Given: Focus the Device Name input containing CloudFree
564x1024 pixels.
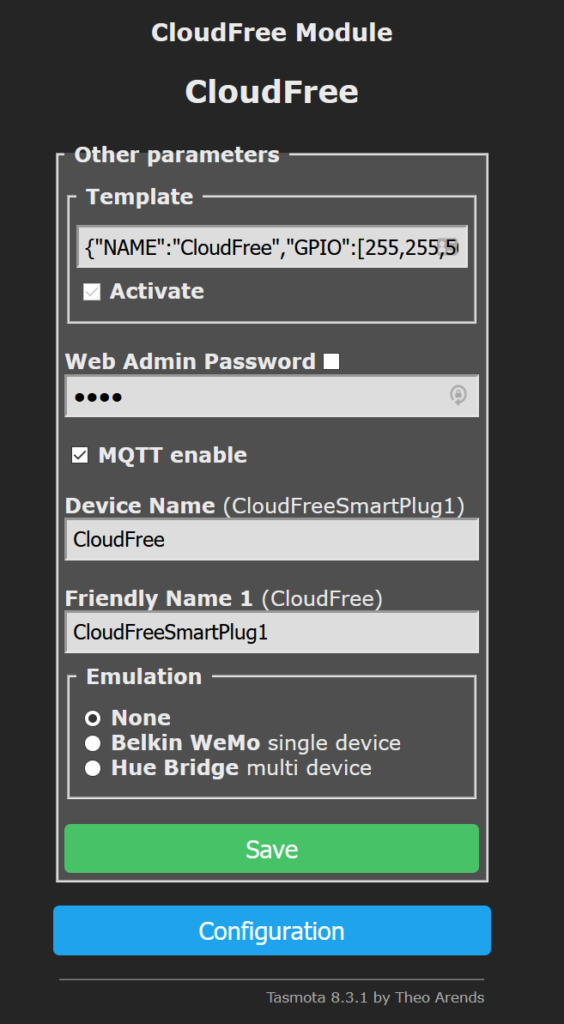Looking at the screenshot, I should coord(272,539).
